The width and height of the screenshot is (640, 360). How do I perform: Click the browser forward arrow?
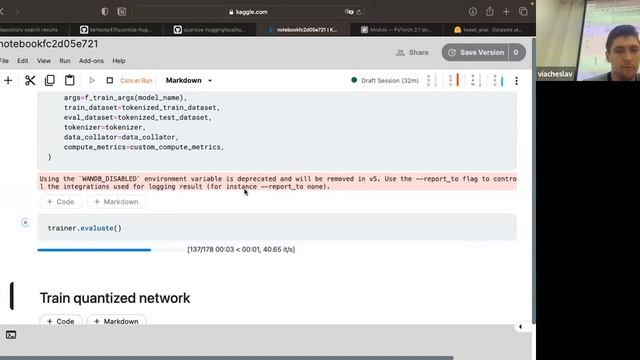click(17, 12)
